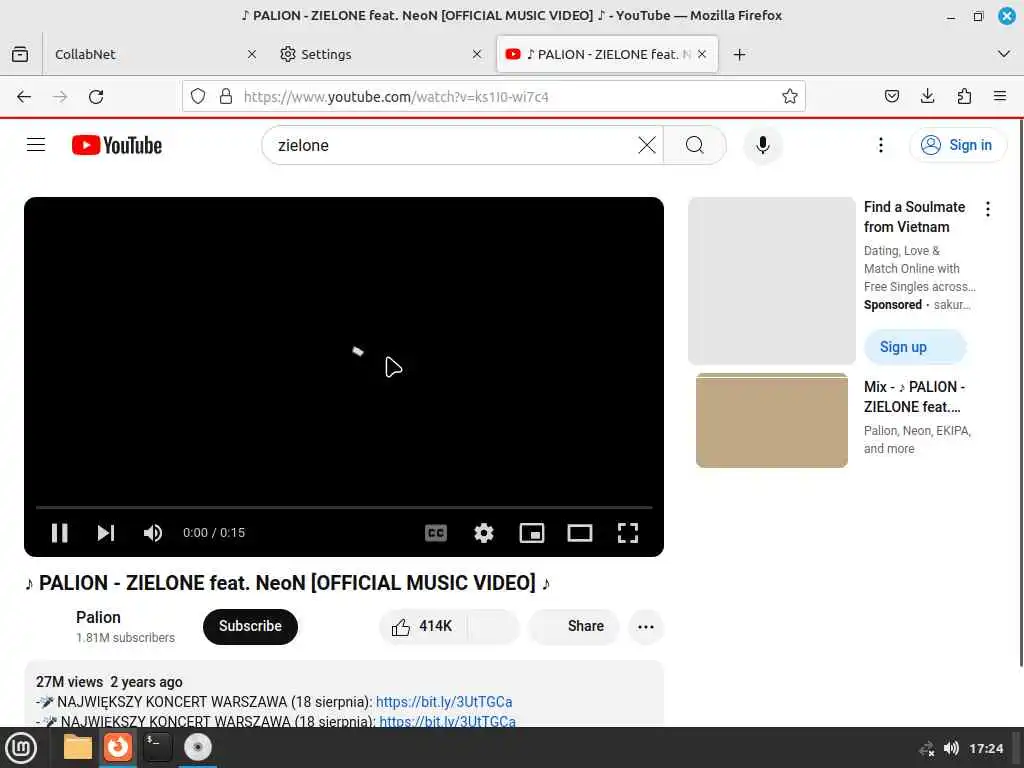Mute the video volume speaker icon
This screenshot has height=768, width=1024.
(153, 533)
